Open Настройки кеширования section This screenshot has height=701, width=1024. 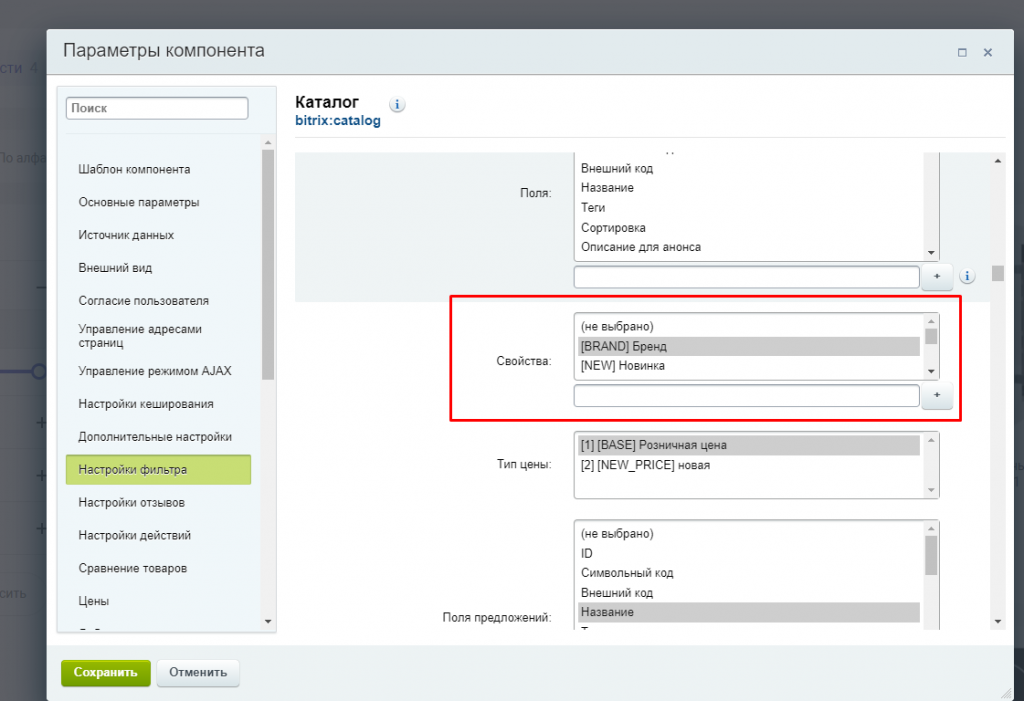pyautogui.click(x=146, y=404)
